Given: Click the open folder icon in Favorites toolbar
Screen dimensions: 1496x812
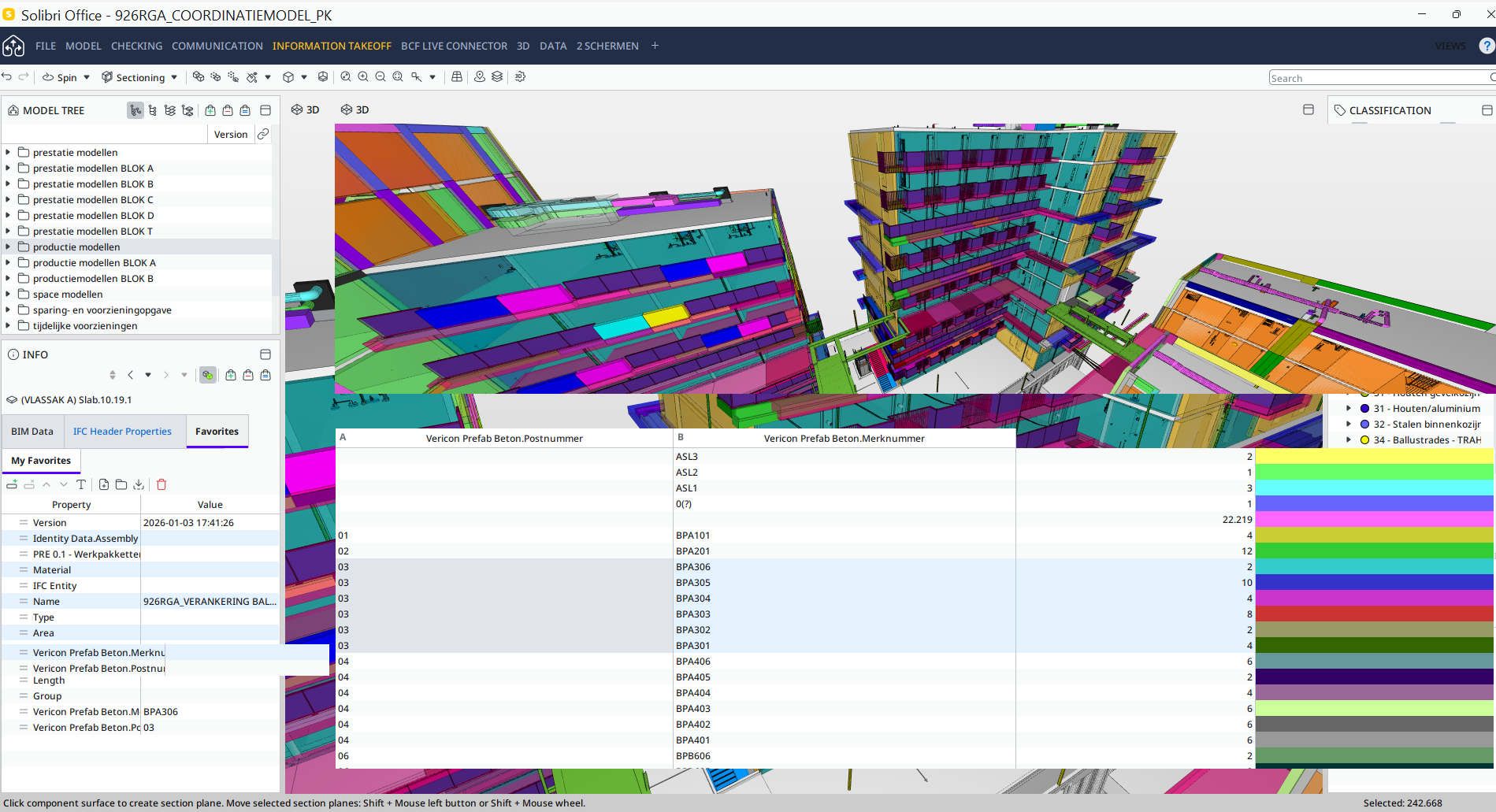Looking at the screenshot, I should click(x=121, y=485).
